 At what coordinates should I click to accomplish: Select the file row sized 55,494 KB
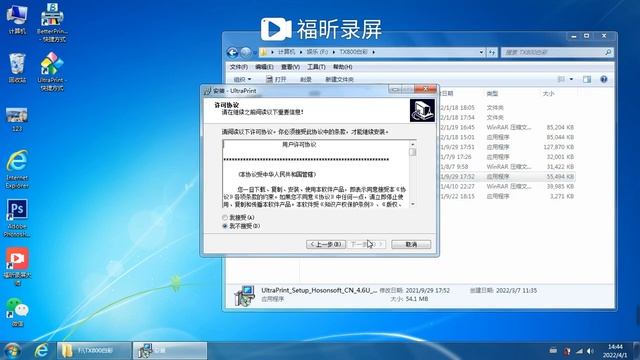click(508, 176)
